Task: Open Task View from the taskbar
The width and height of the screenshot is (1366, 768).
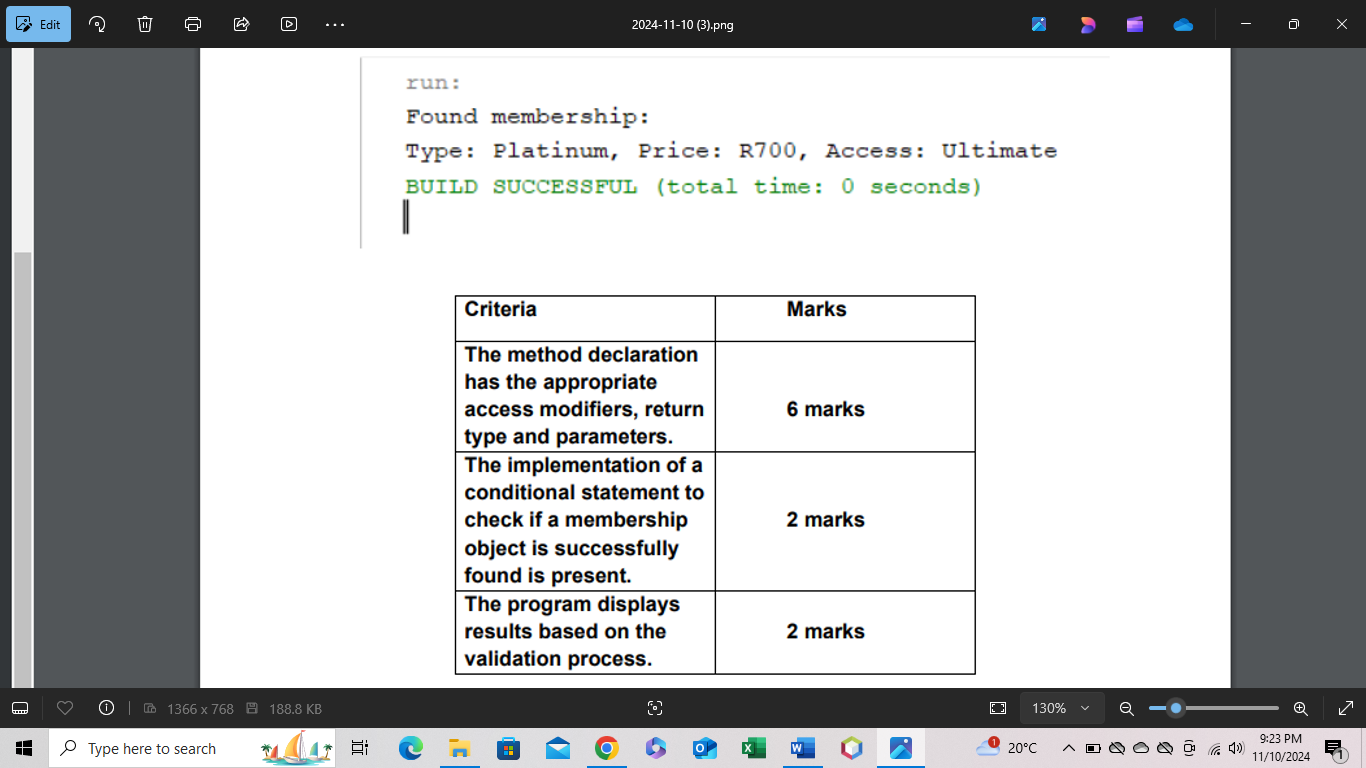Action: click(360, 748)
